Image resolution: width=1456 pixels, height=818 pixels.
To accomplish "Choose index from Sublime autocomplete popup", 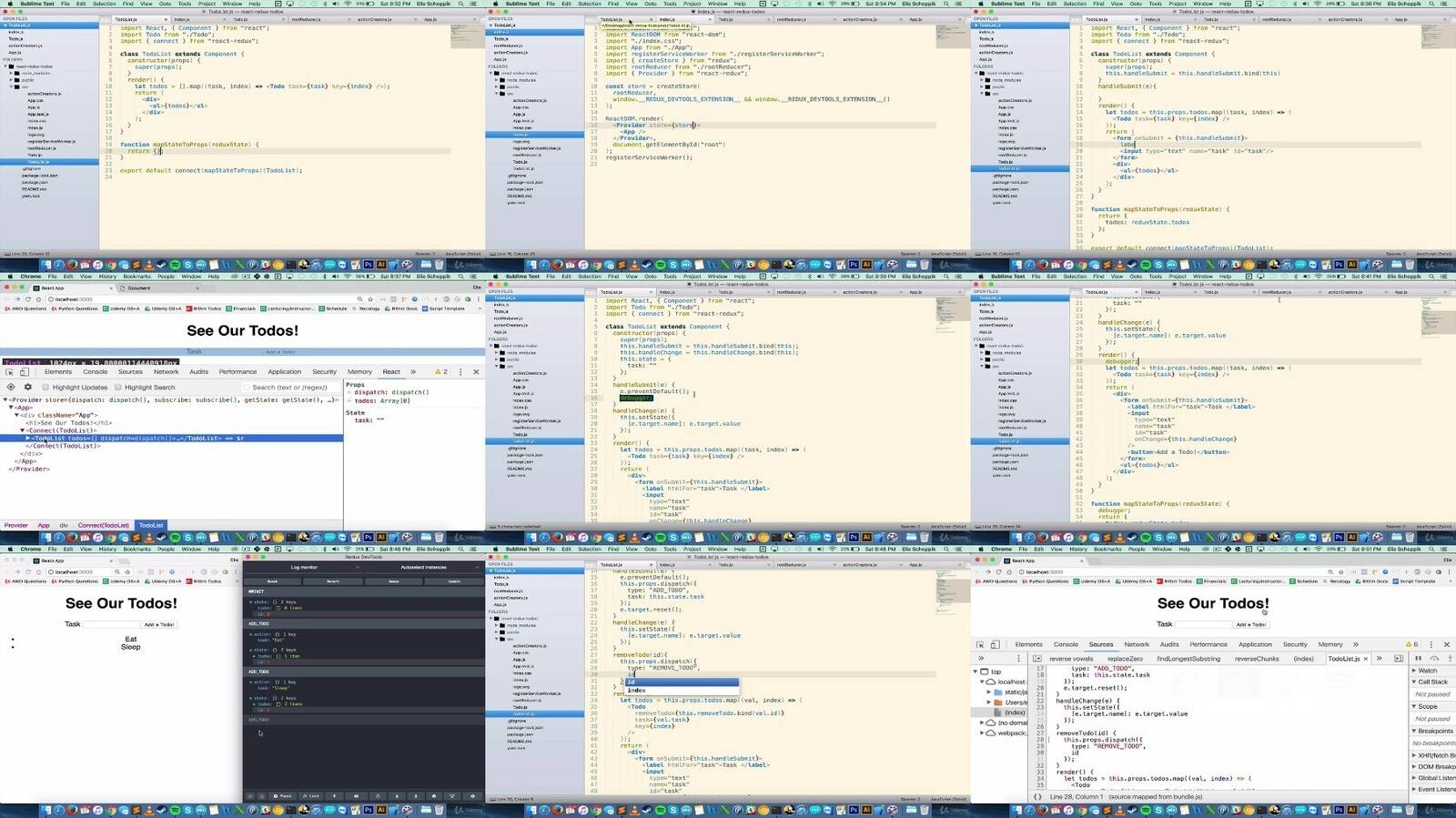I will 681,690.
